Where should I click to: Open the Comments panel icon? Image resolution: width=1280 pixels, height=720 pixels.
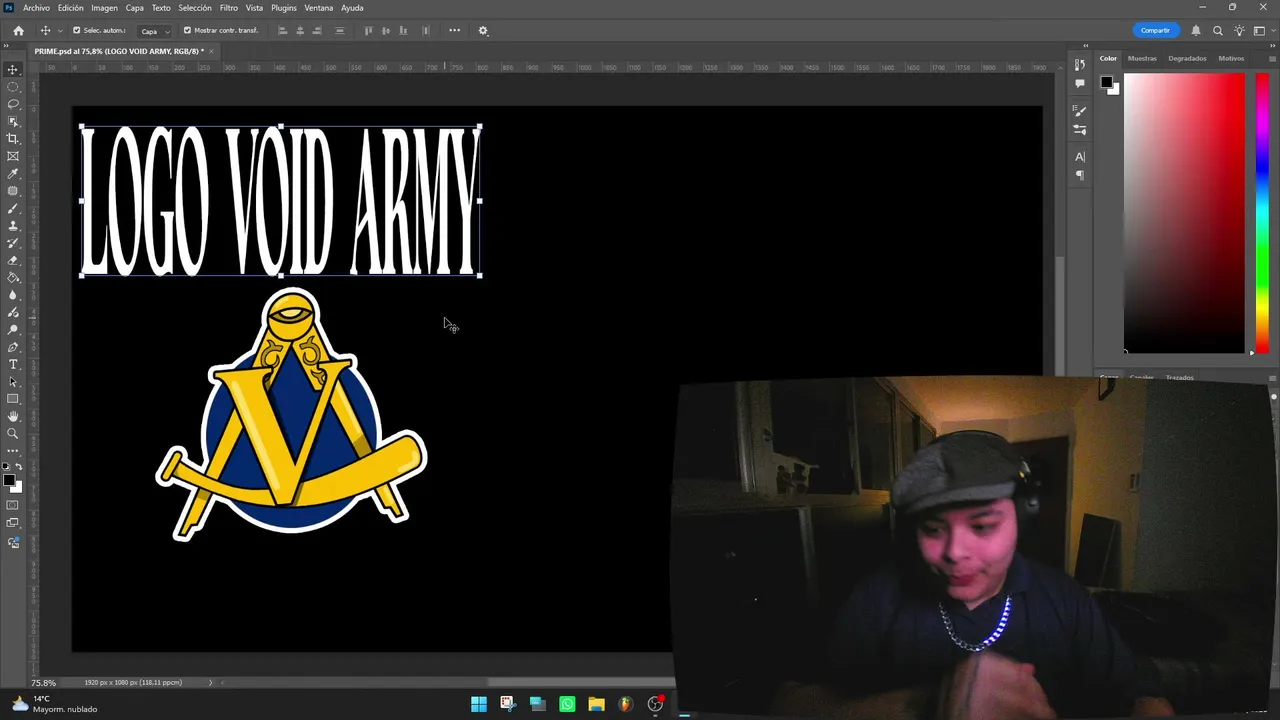coord(1080,83)
